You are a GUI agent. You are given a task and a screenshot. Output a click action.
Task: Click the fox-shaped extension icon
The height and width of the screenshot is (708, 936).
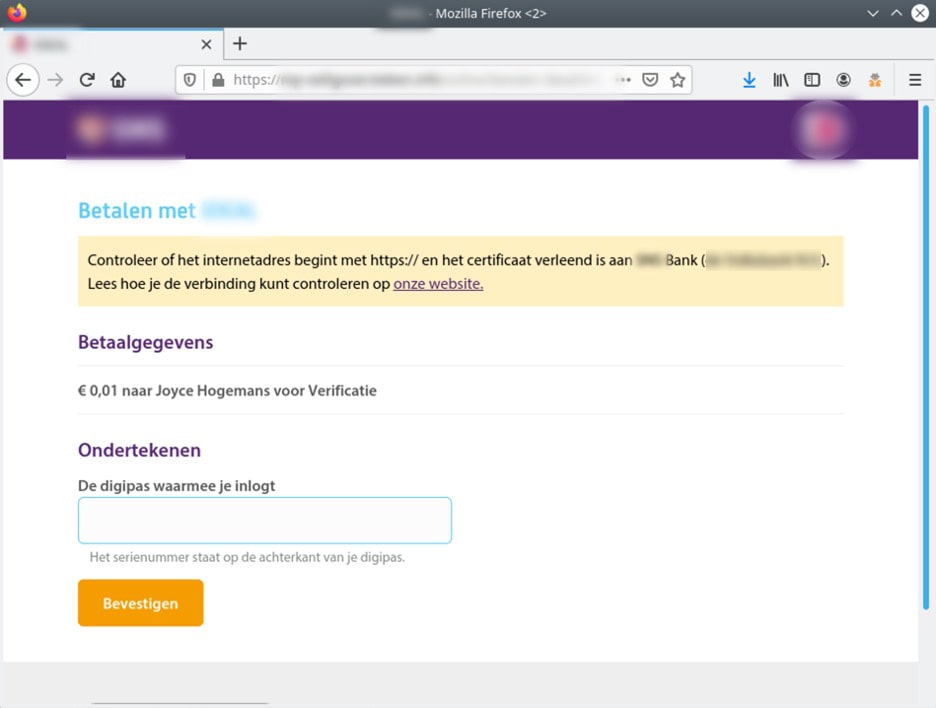[x=875, y=80]
